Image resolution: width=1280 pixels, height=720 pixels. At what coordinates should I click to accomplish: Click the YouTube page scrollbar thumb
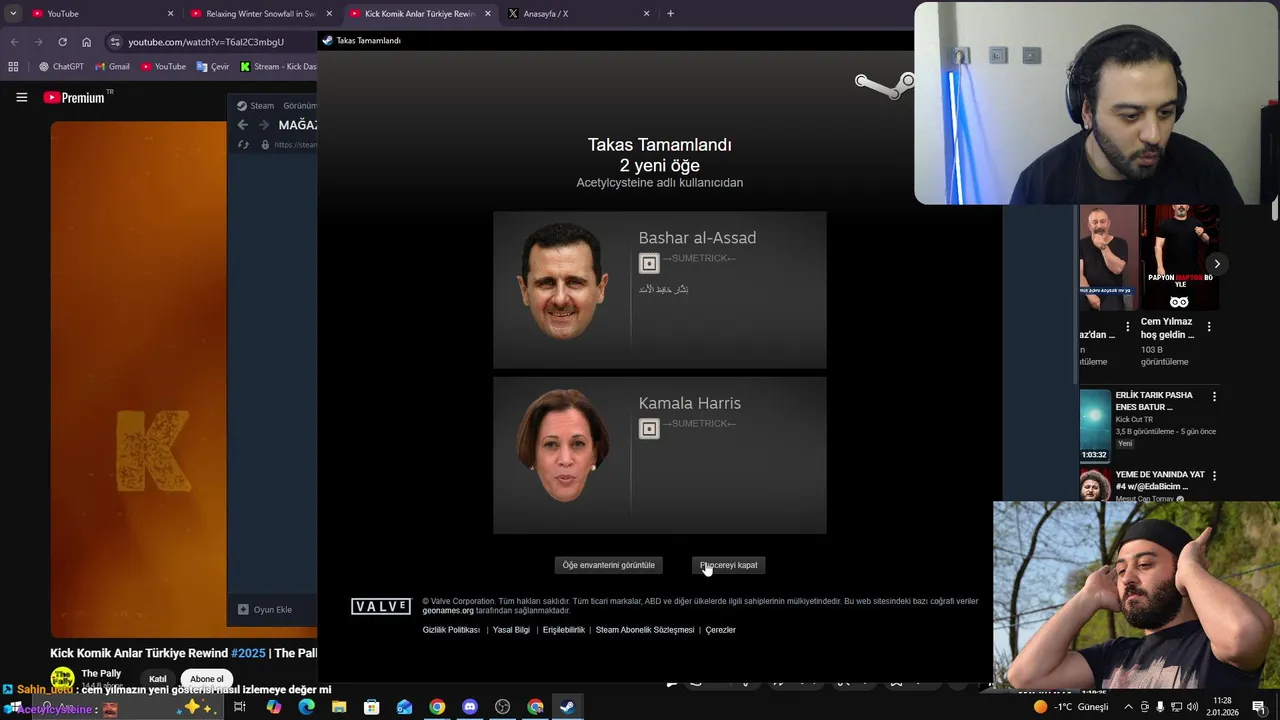tap(1275, 208)
